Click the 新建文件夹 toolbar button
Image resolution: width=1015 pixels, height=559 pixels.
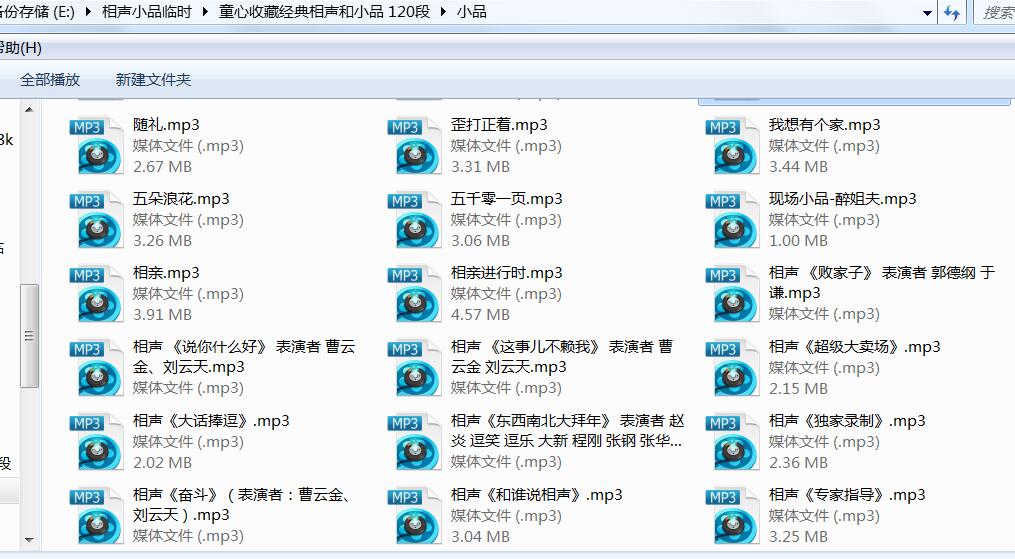coord(153,80)
